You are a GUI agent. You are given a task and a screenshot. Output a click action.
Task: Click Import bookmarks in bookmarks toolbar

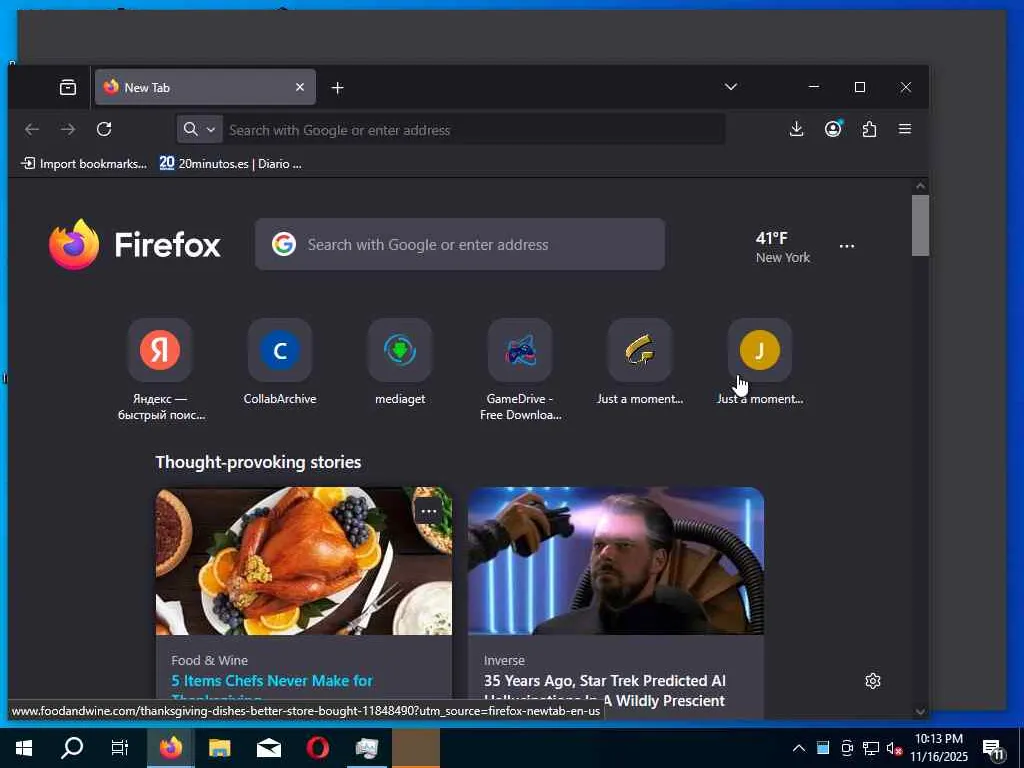[84, 164]
